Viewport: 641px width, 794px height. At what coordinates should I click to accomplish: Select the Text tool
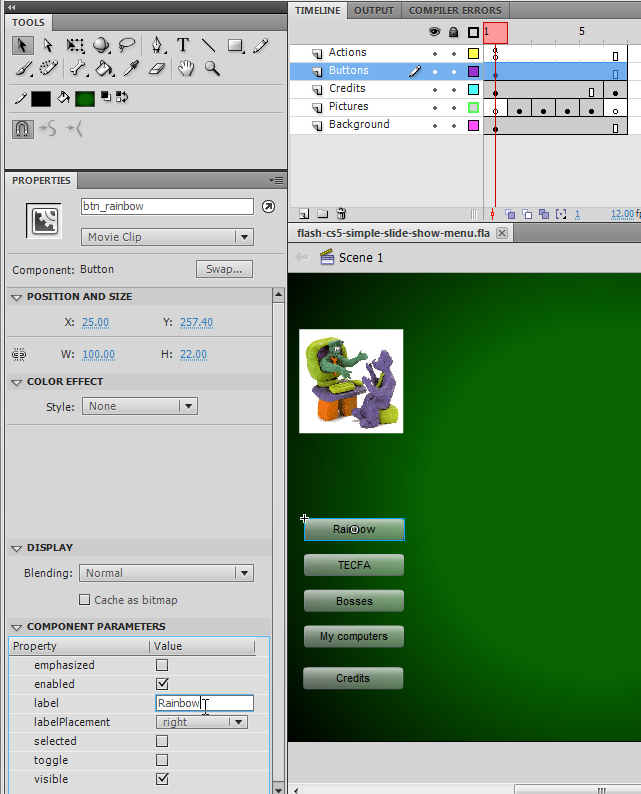click(x=183, y=45)
